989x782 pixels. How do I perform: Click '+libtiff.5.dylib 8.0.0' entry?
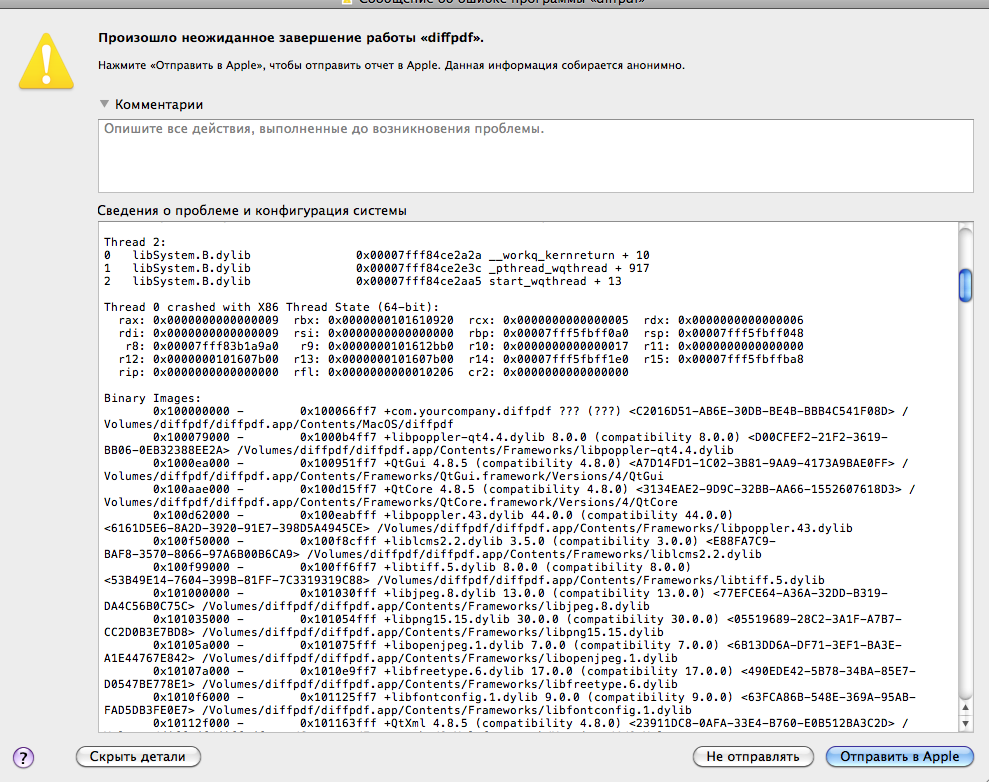pyautogui.click(x=460, y=567)
